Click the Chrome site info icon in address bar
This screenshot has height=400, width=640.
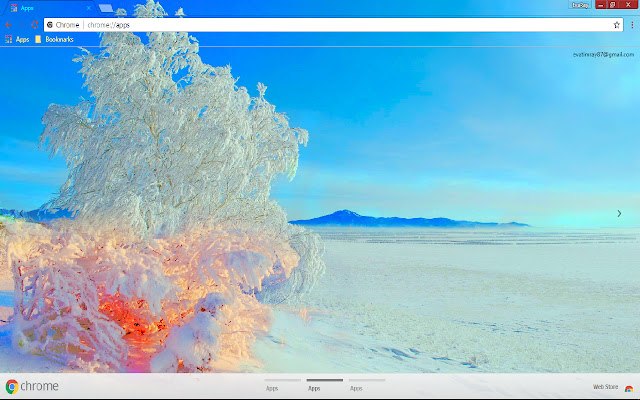[x=50, y=25]
